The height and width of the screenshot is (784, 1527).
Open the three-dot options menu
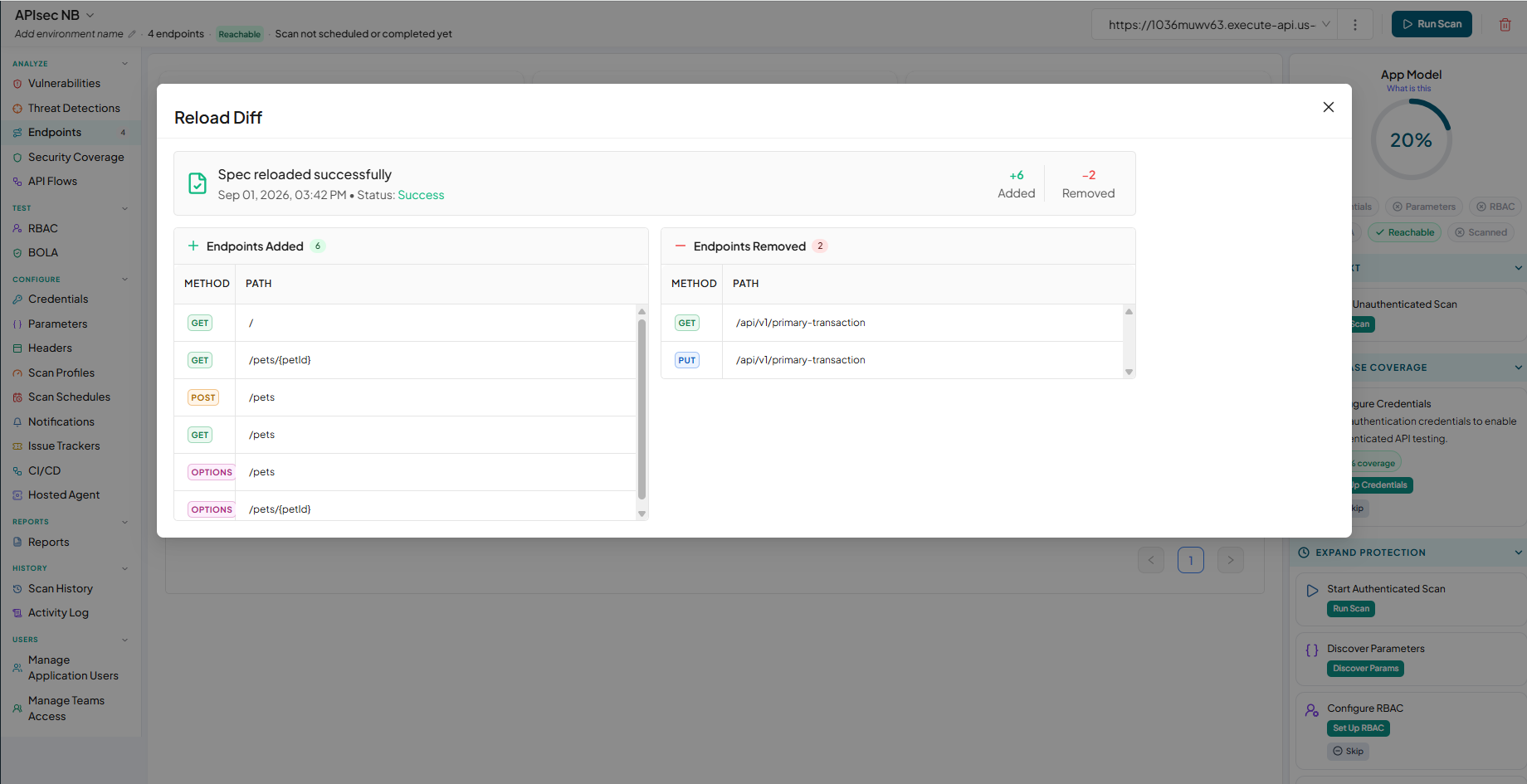pyautogui.click(x=1355, y=25)
